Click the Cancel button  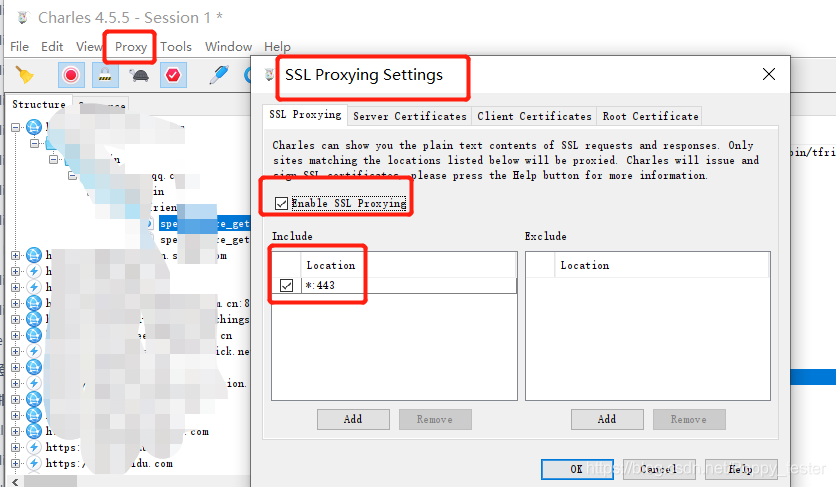click(659, 469)
